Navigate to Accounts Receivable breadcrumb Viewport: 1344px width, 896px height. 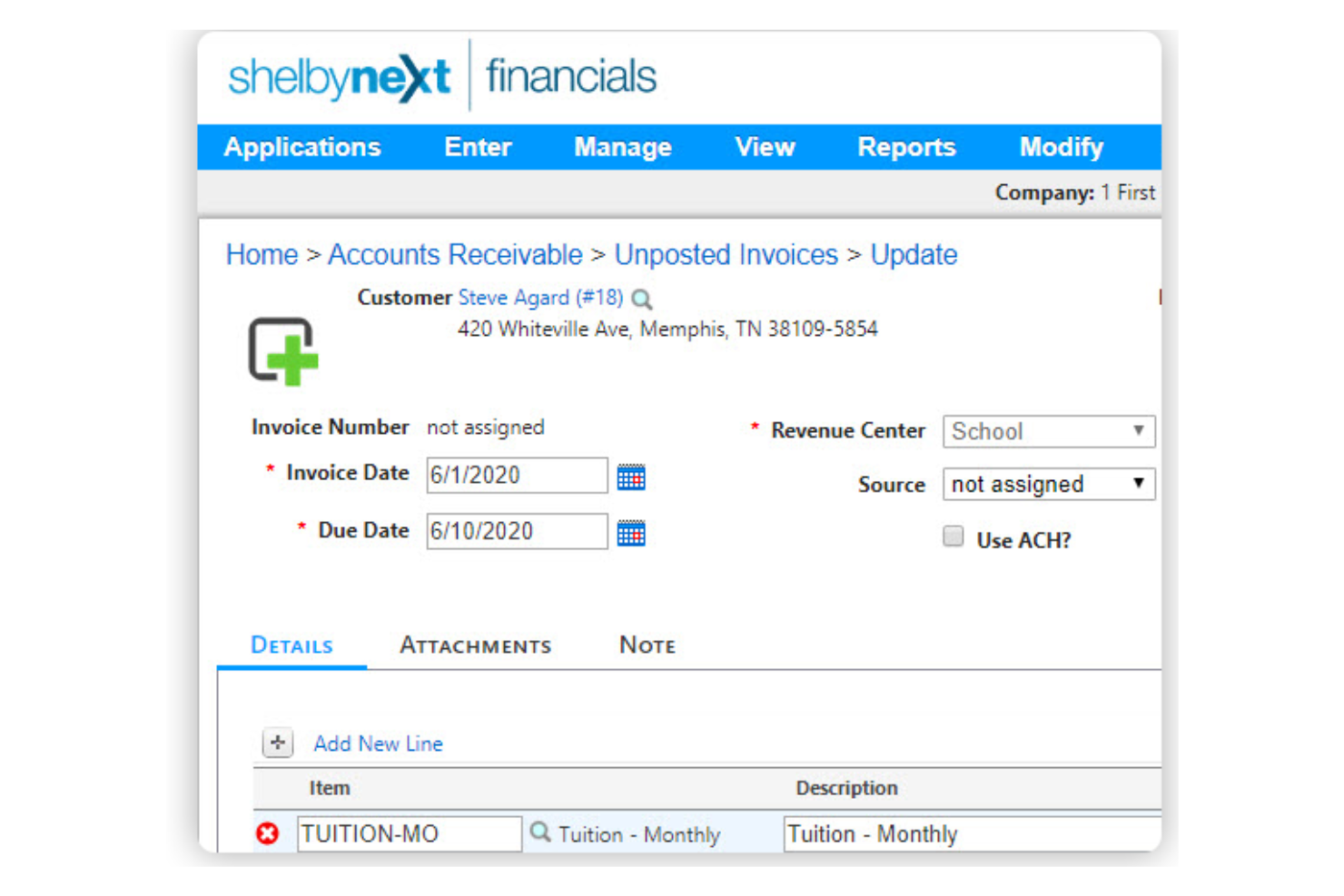click(455, 255)
